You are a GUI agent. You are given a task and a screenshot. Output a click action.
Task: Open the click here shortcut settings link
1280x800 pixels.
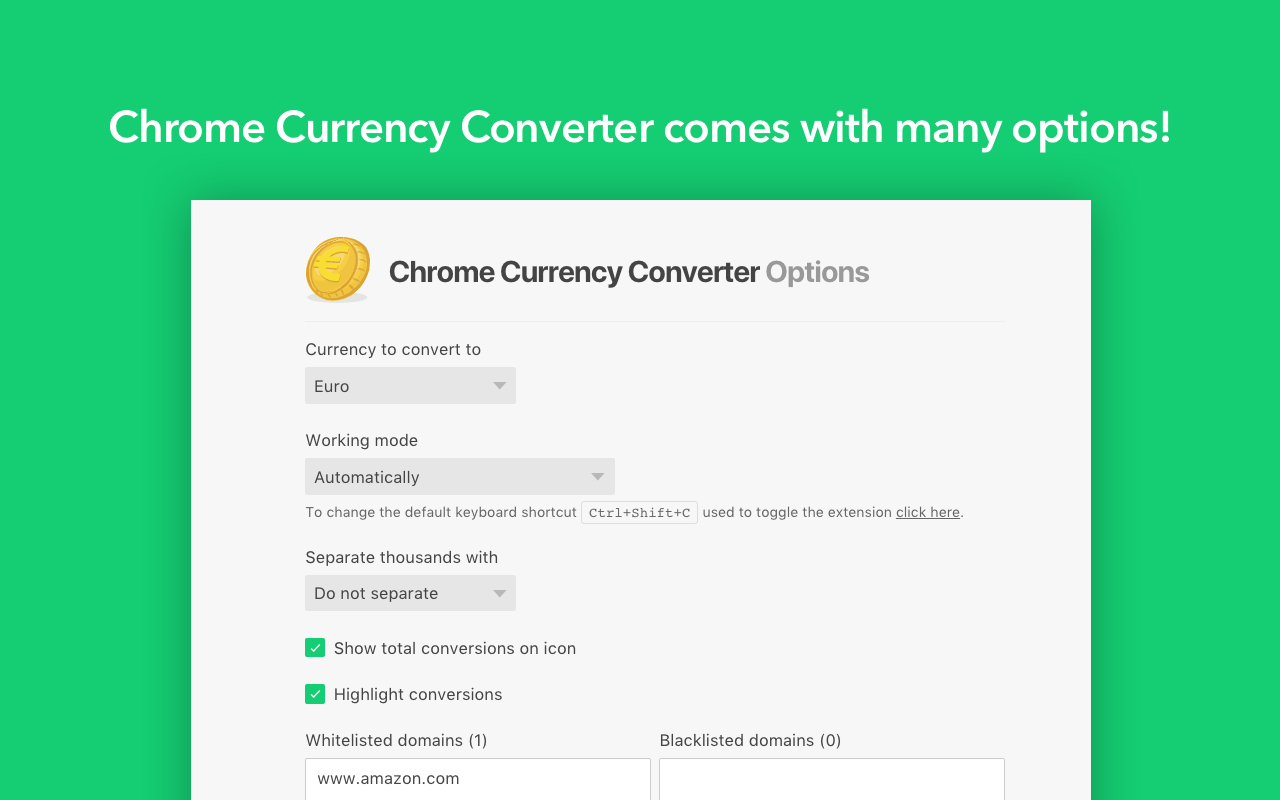pos(927,511)
